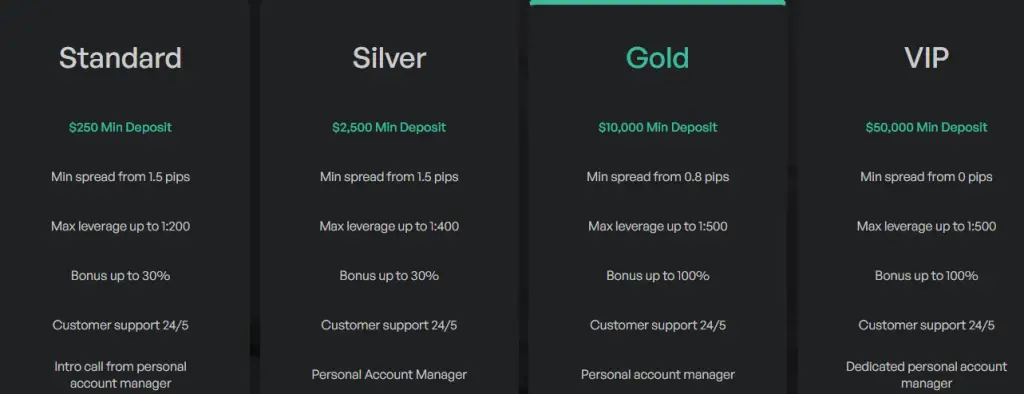
Task: Select the Standard plan heading
Action: point(120,58)
